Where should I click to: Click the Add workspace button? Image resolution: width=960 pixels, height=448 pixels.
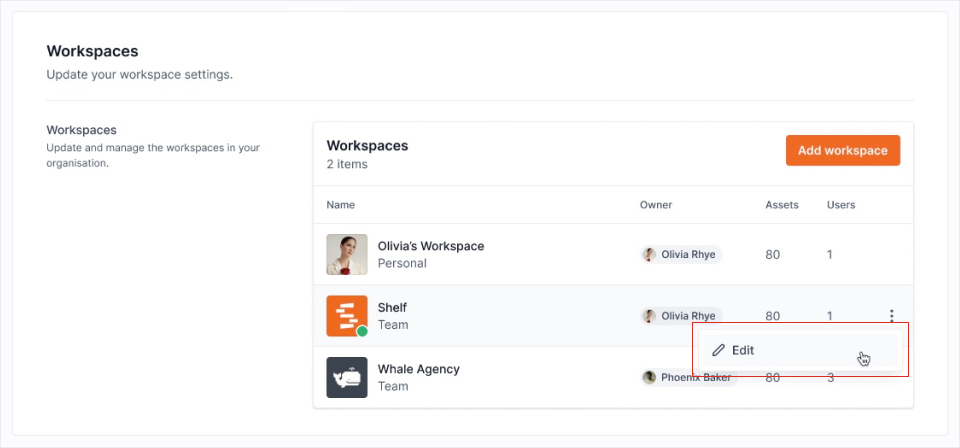point(843,151)
